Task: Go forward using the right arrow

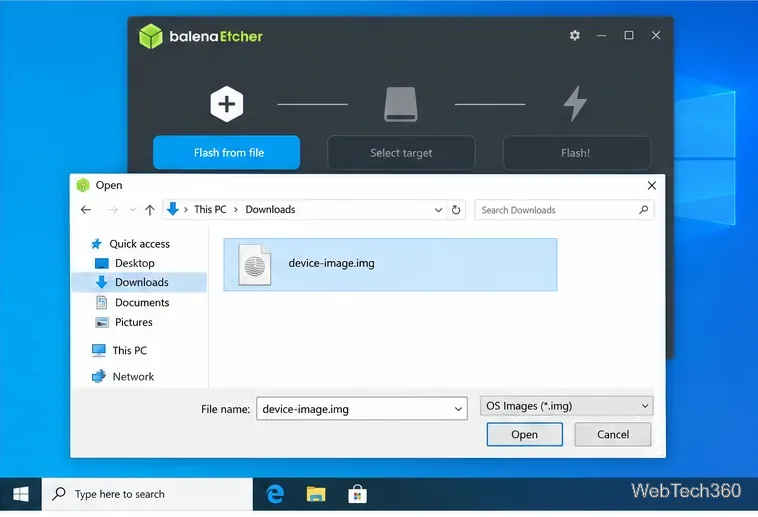Action: pos(113,210)
